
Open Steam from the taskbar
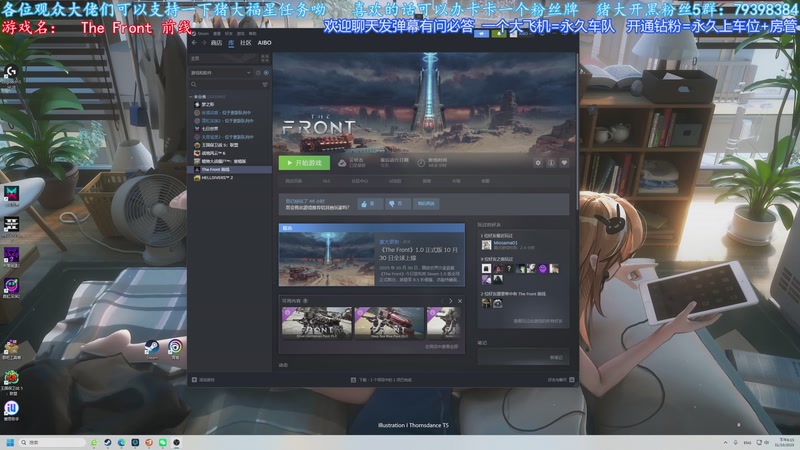coord(108,442)
